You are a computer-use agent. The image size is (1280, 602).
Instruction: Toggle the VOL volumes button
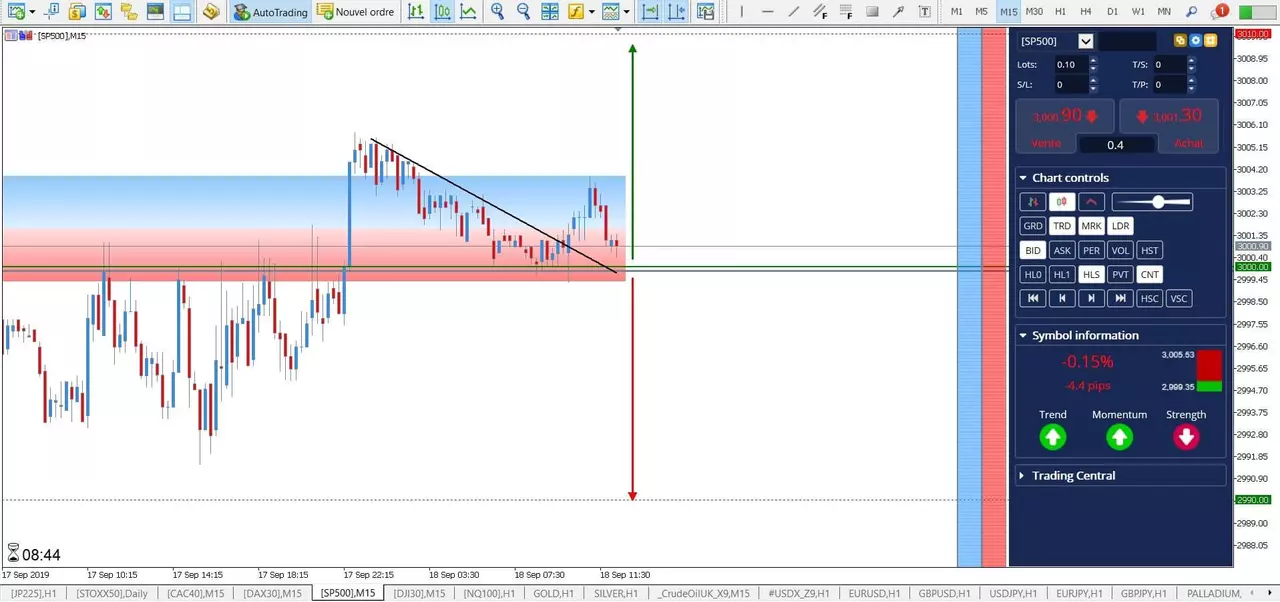pos(1121,250)
